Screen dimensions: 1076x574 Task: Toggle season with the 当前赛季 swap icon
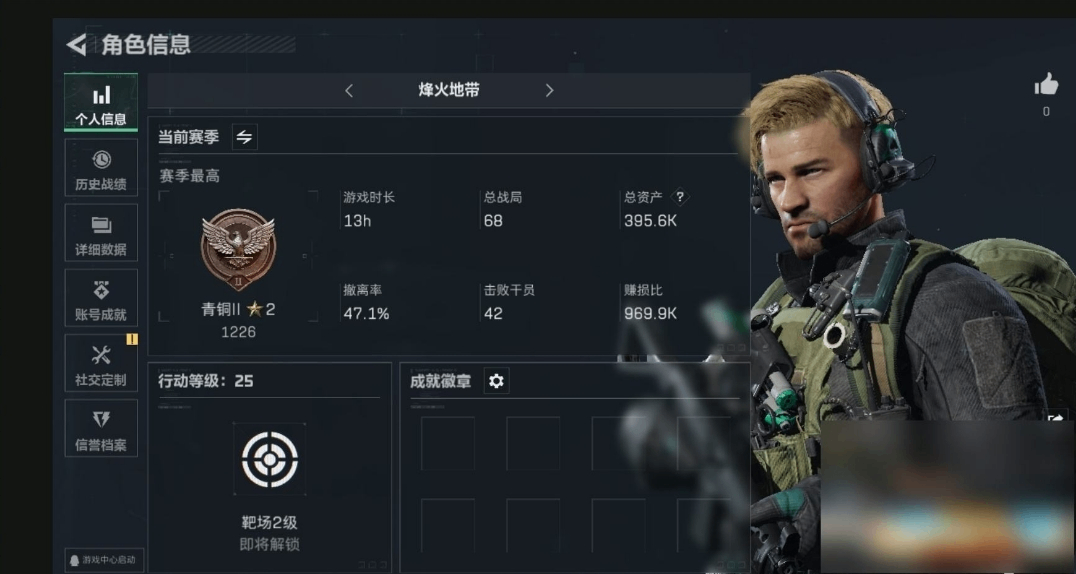(244, 137)
